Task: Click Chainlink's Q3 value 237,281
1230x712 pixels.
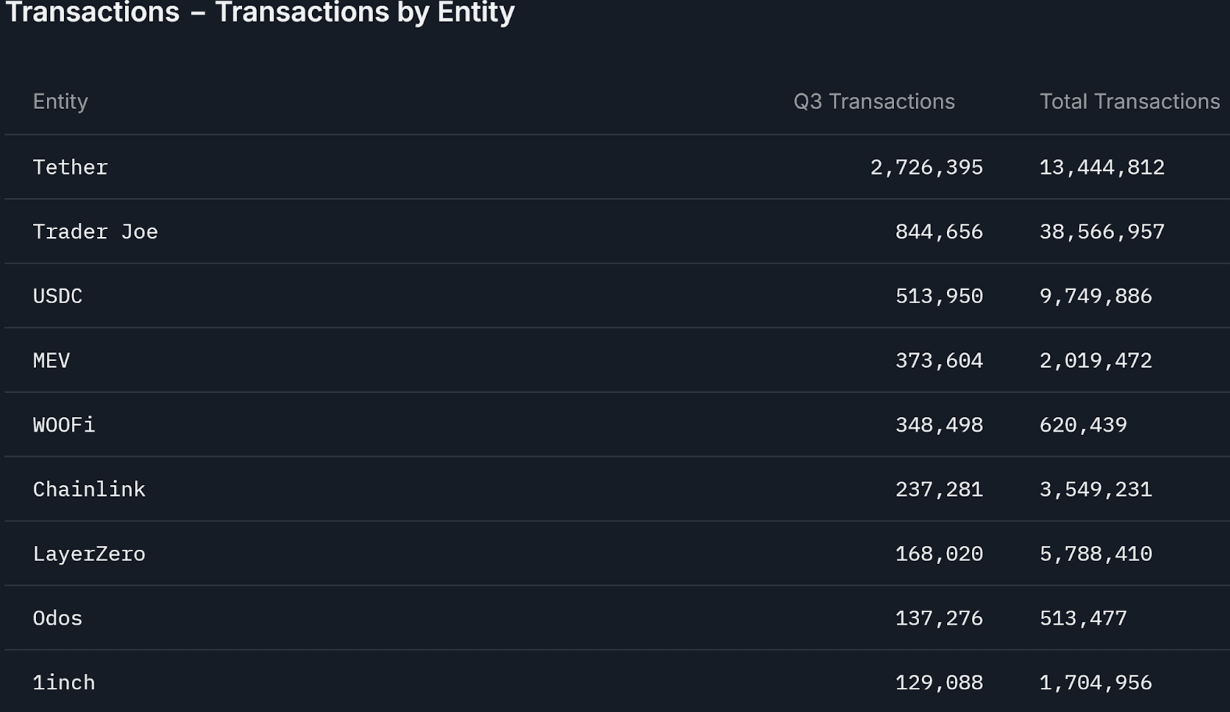Action: click(x=939, y=490)
